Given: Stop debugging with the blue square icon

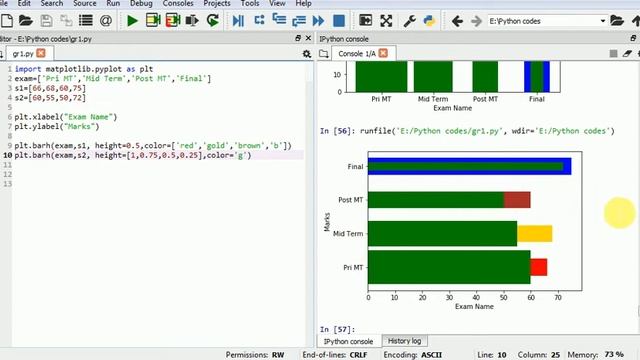Looking at the screenshot, I should 339,20.
